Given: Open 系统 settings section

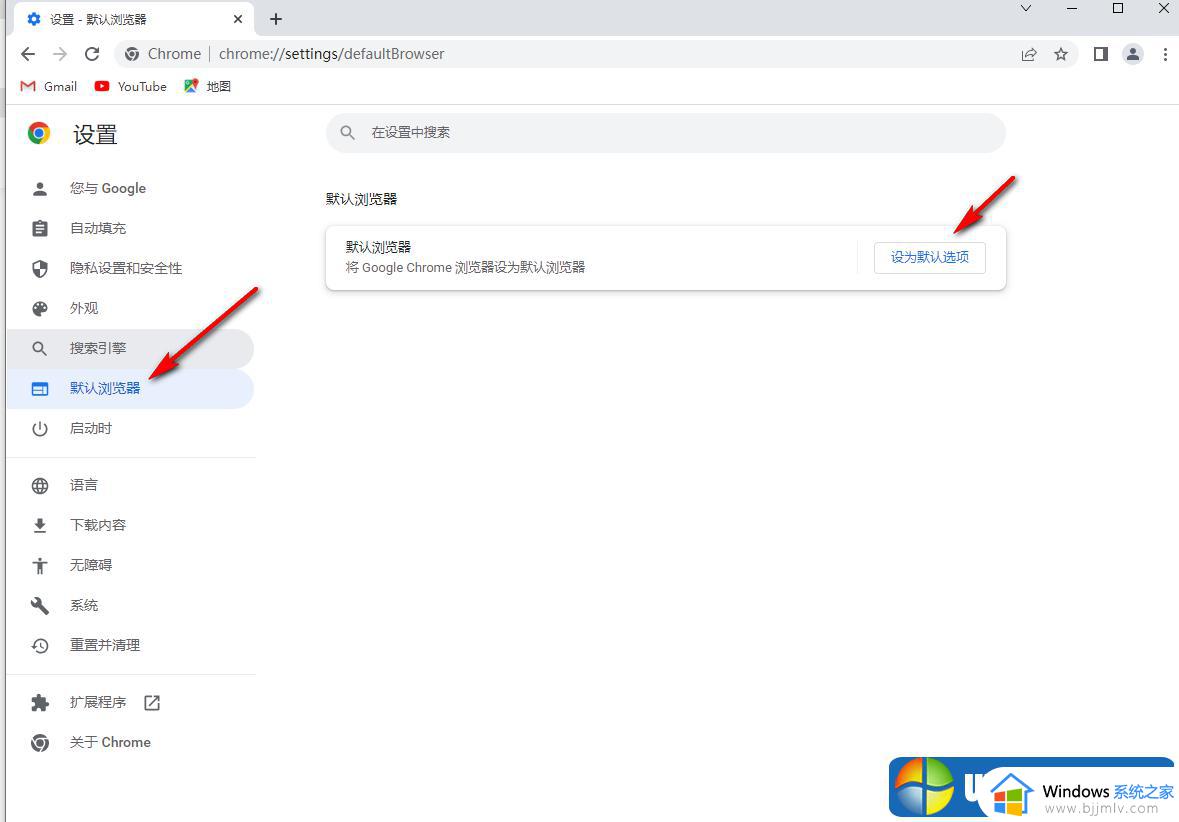Looking at the screenshot, I should click(130, 605).
